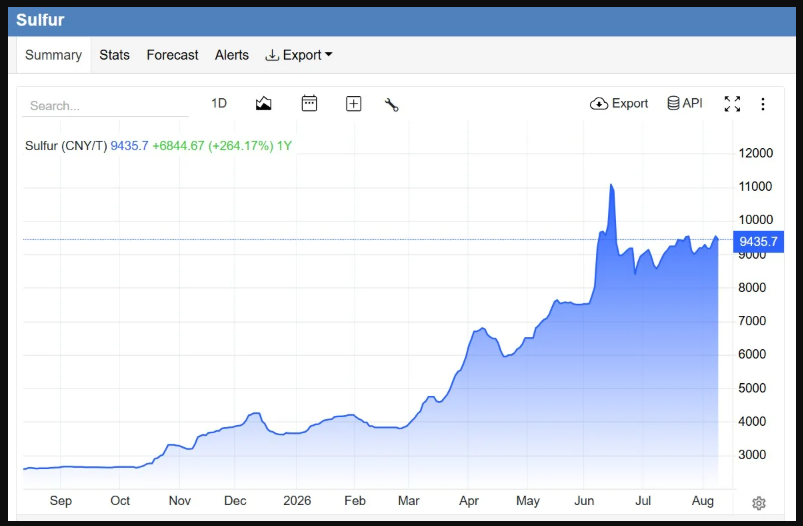This screenshot has width=803, height=526.
Task: Expand the chart to fullscreen
Action: (x=732, y=103)
